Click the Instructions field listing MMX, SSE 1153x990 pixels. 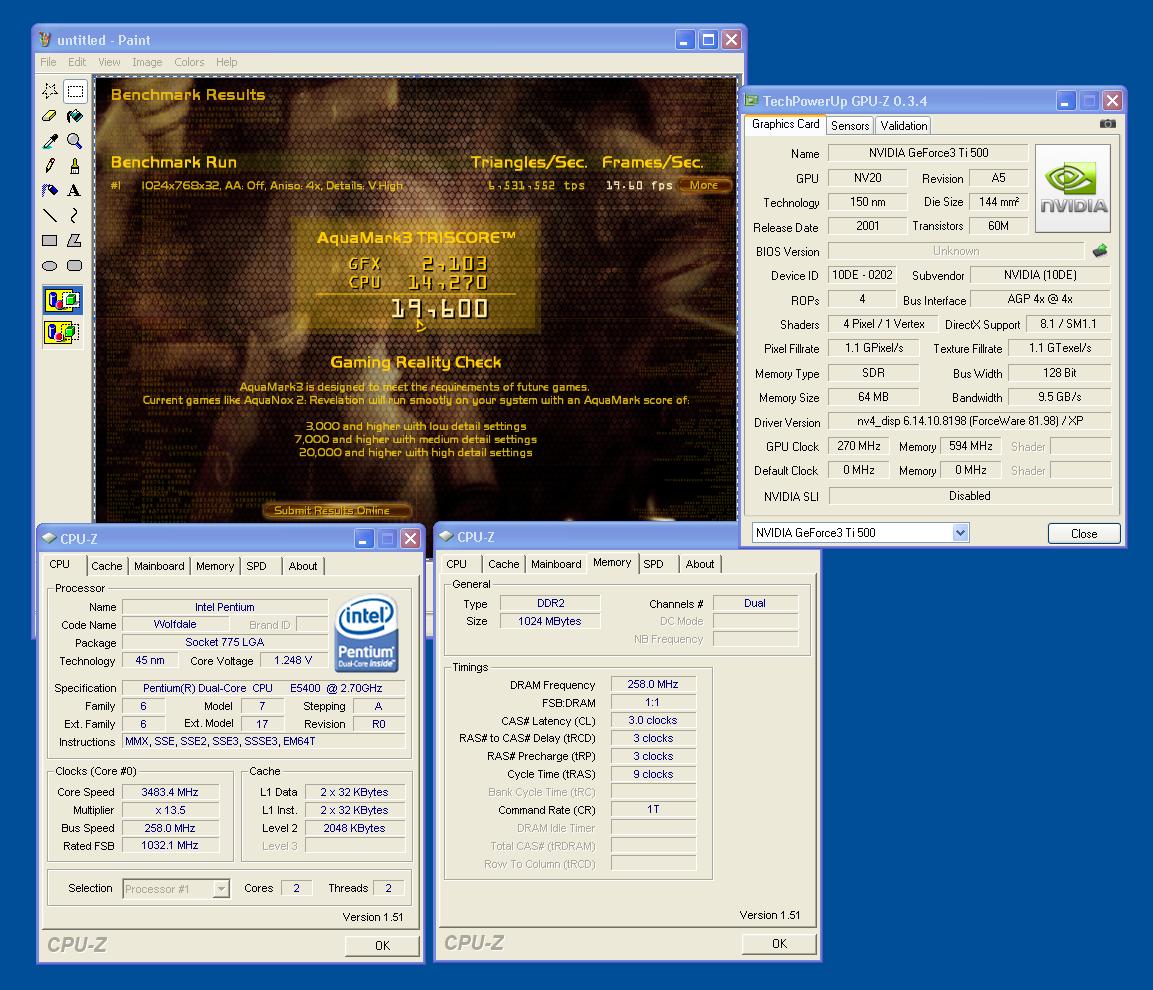click(263, 741)
